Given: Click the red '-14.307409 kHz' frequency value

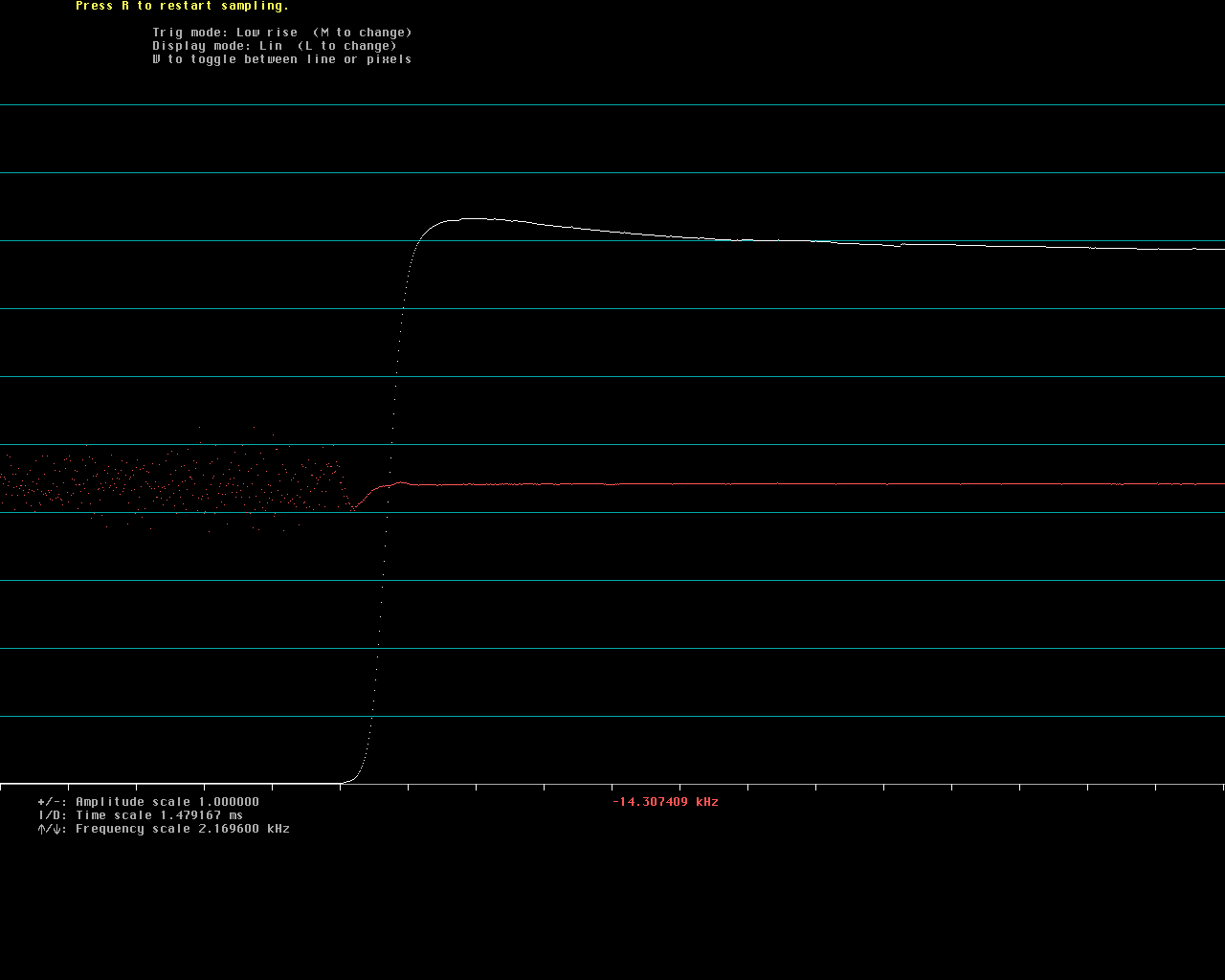Looking at the screenshot, I should click(x=665, y=802).
